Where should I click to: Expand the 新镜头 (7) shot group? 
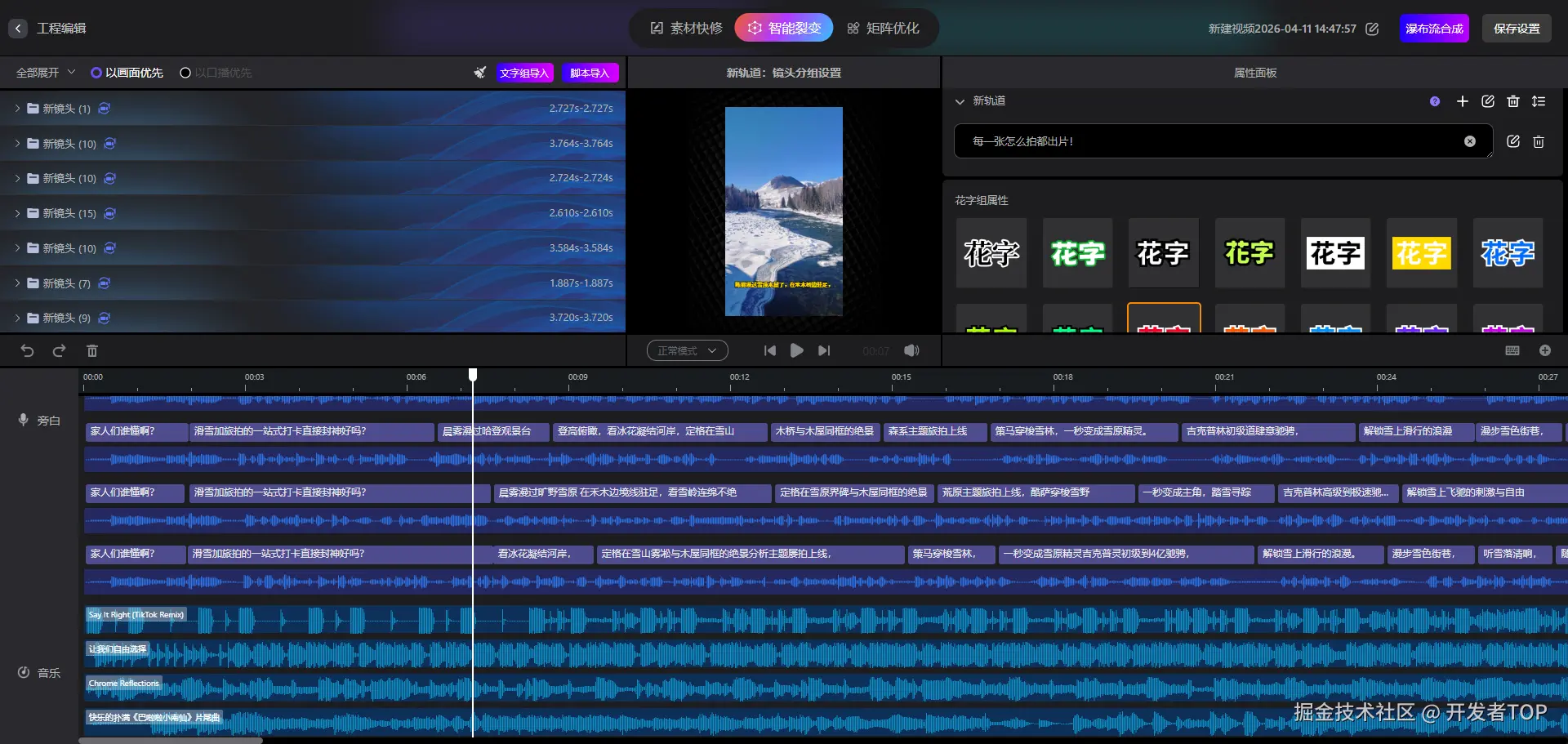pyautogui.click(x=17, y=283)
